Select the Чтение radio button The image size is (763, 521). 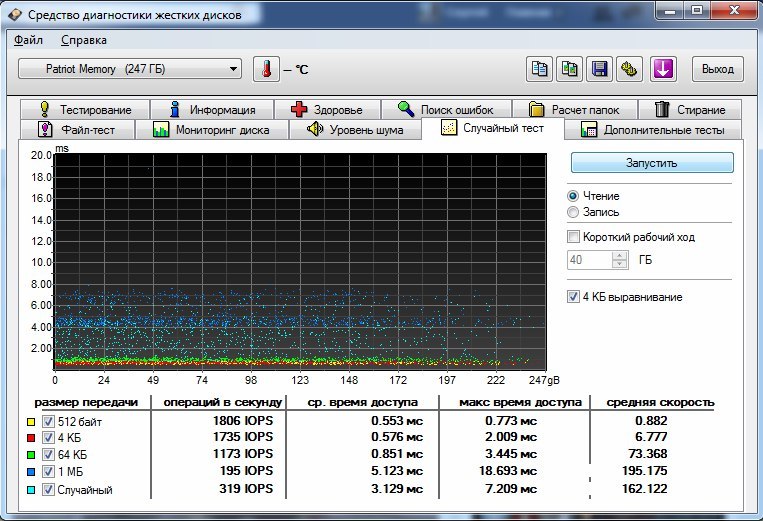[573, 196]
